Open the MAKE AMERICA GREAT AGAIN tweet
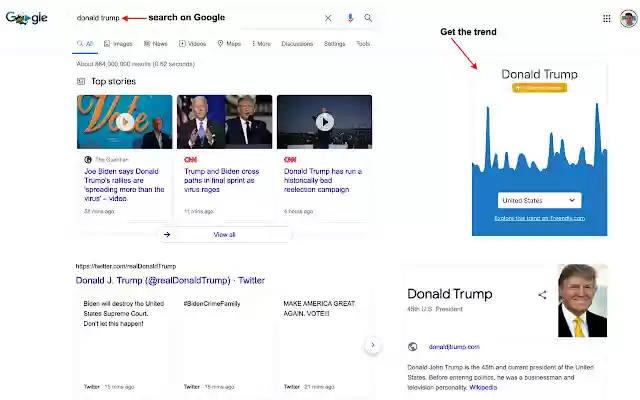Viewport: 640px width, 400px height. [319, 309]
